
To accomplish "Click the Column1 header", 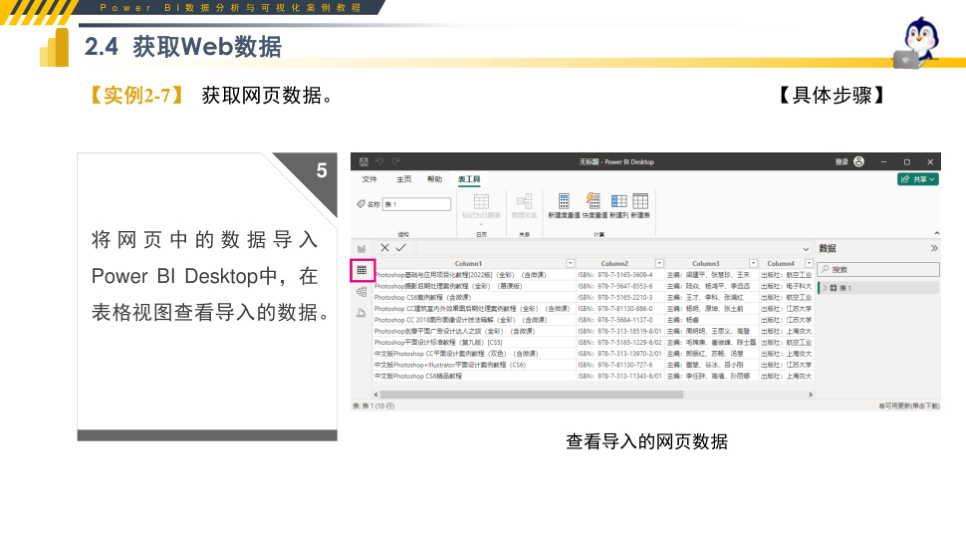I will [x=468, y=264].
